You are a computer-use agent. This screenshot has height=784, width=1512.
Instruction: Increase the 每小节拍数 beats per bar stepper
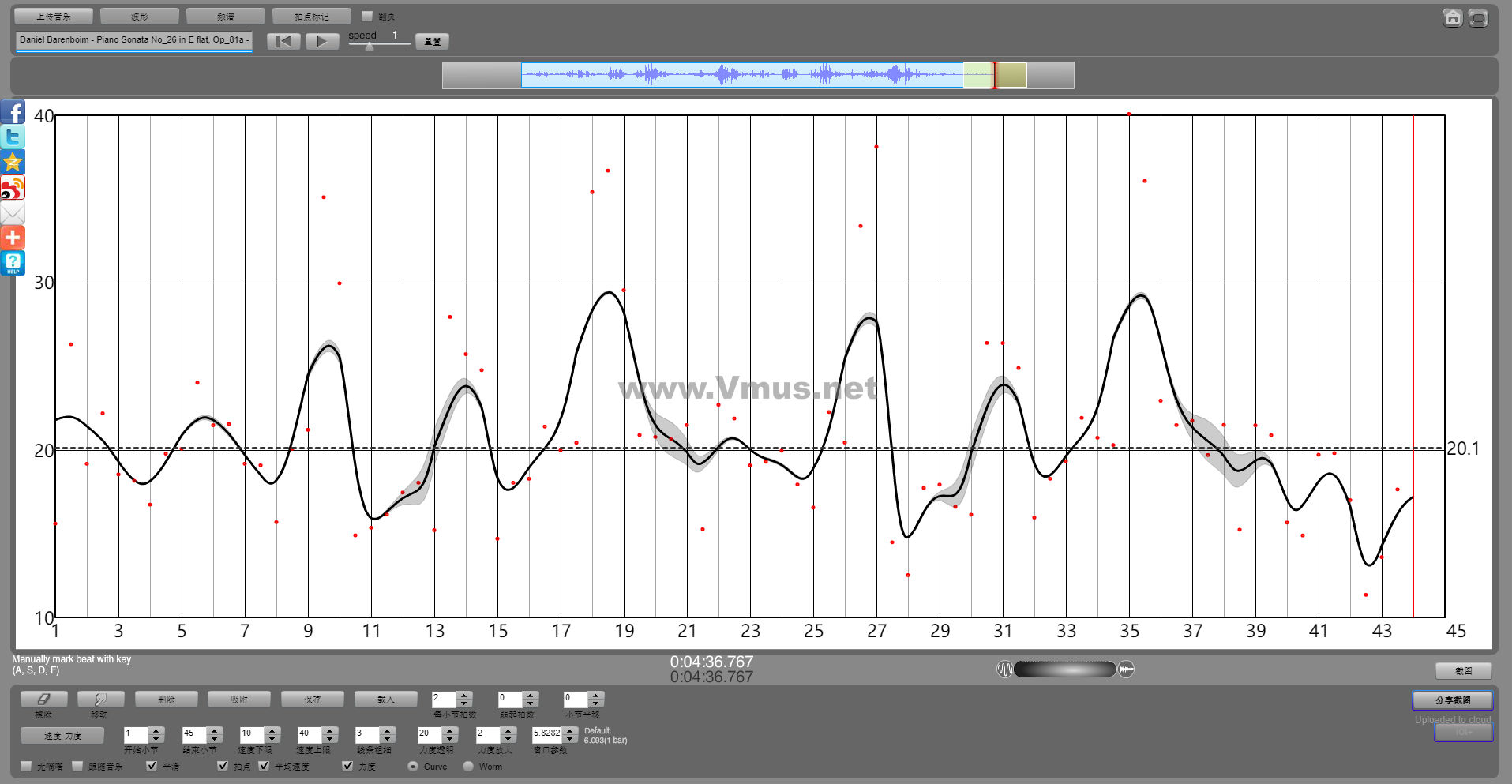464,696
